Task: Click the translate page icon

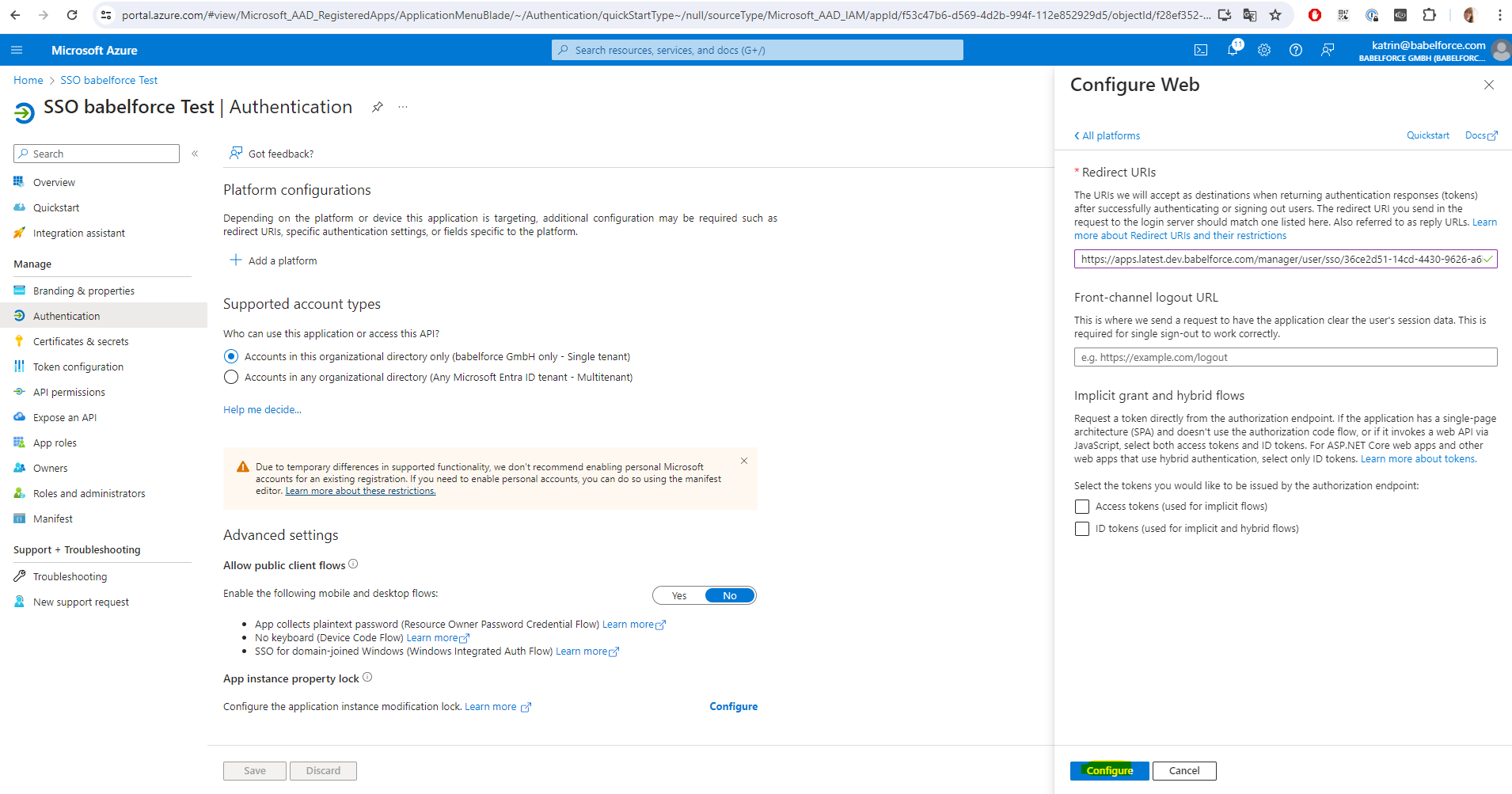Action: (x=1250, y=15)
